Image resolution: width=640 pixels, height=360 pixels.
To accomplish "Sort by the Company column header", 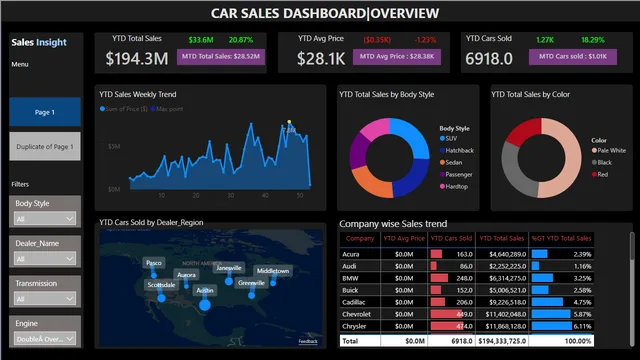I will (360, 238).
